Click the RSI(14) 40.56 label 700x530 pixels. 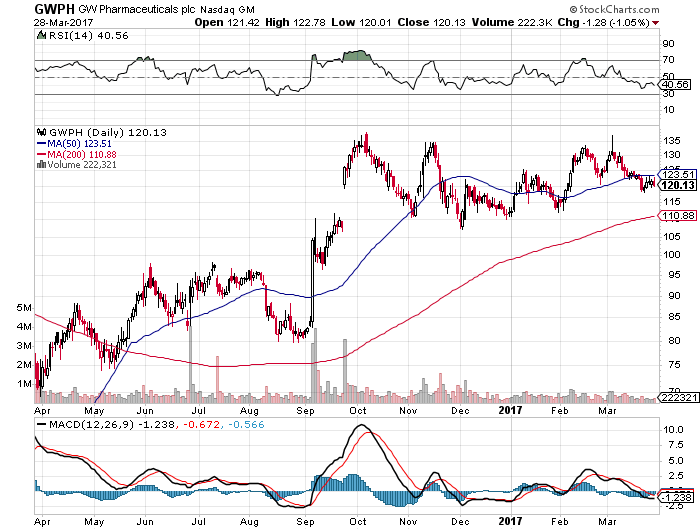pyautogui.click(x=88, y=35)
